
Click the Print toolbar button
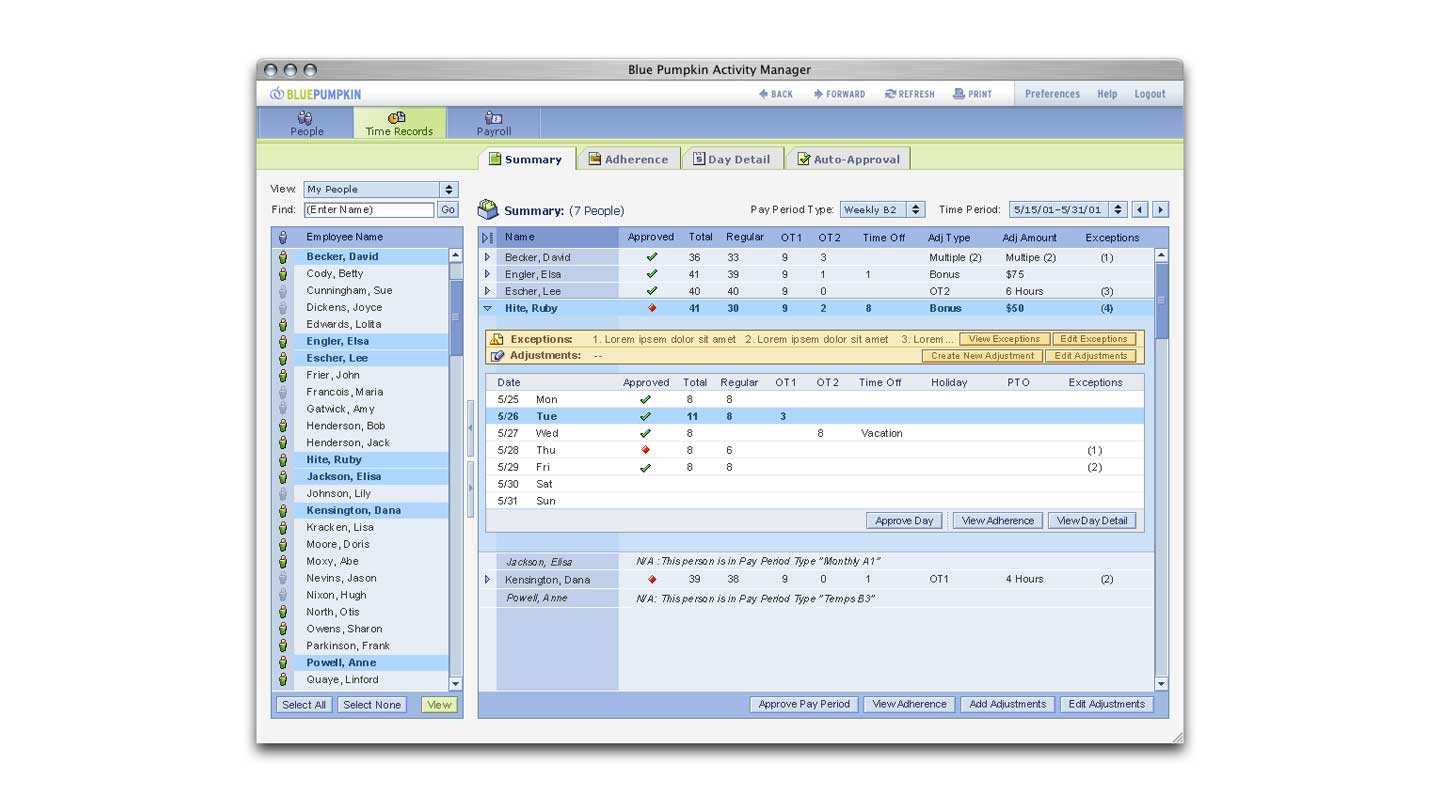[x=972, y=94]
